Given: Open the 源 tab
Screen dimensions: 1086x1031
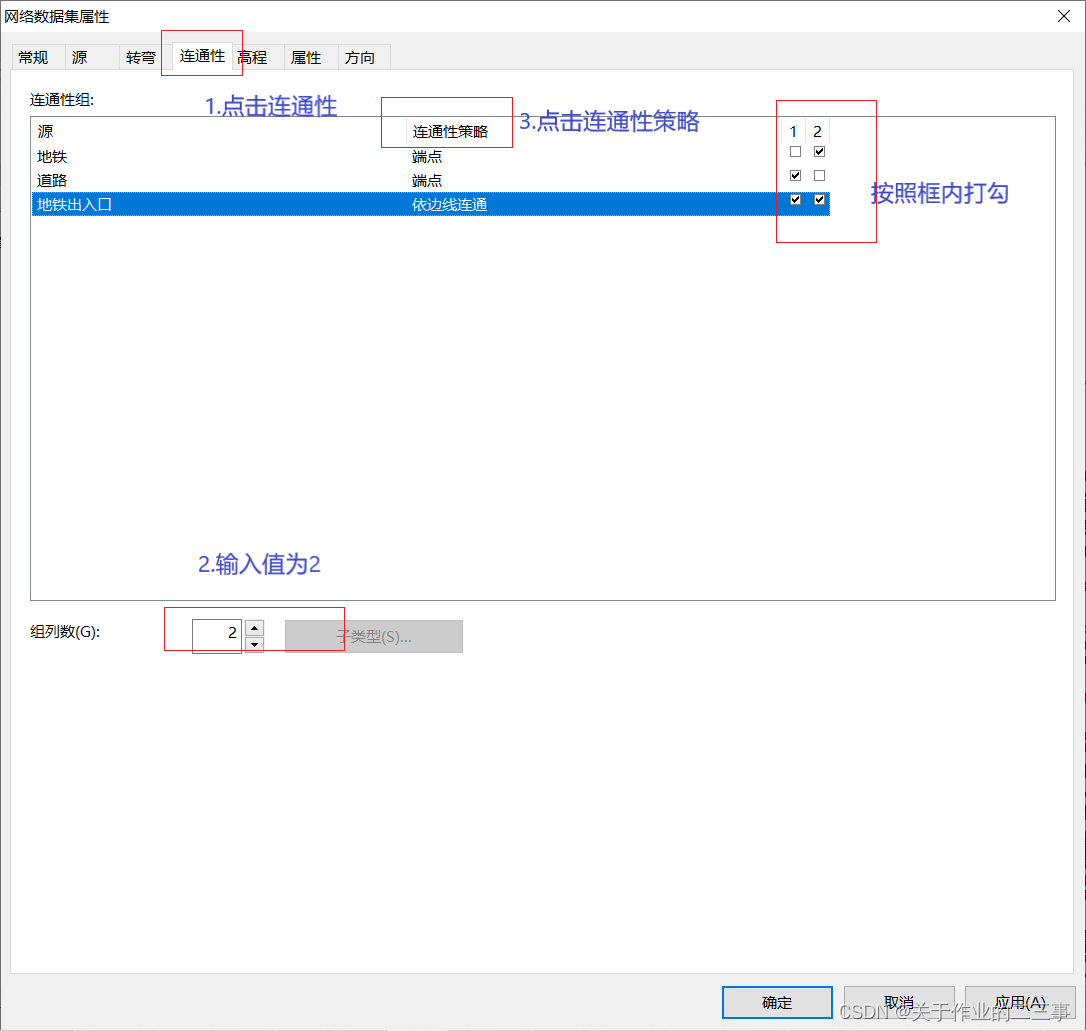Looking at the screenshot, I should [80, 57].
